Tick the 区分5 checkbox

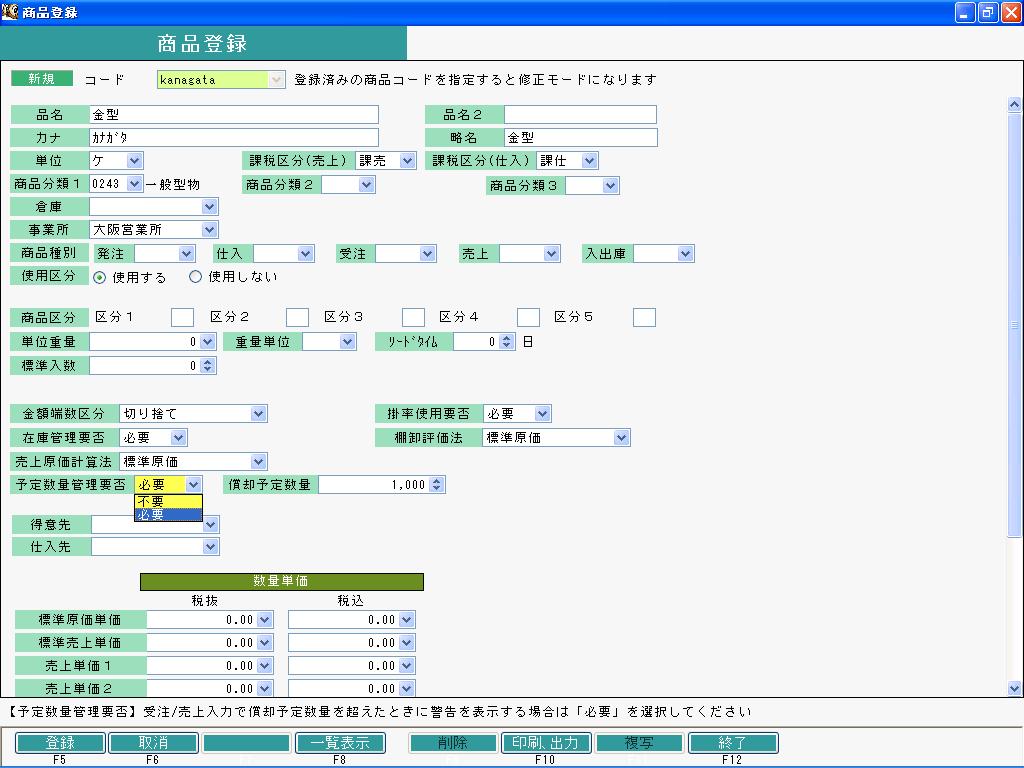click(x=644, y=317)
